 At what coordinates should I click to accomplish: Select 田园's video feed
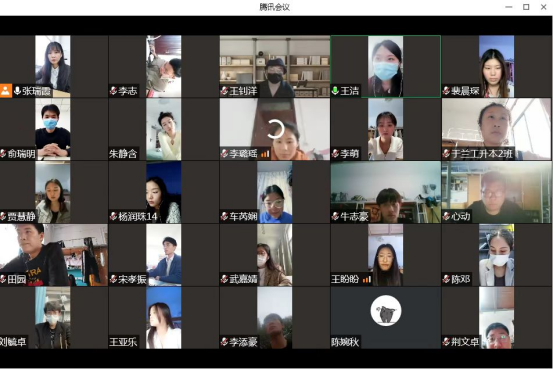[x=54, y=255]
